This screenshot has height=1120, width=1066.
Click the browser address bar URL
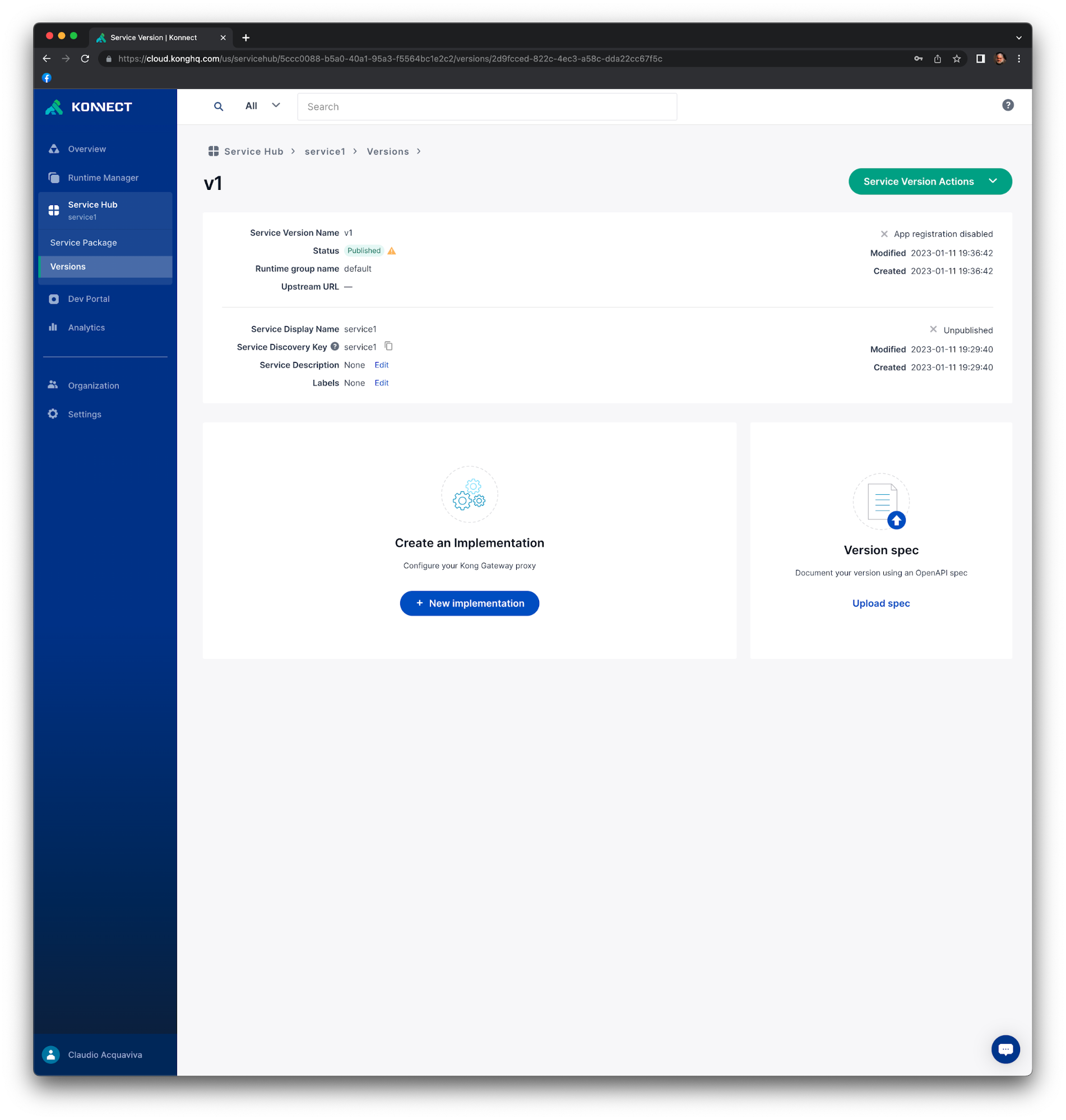(x=390, y=58)
